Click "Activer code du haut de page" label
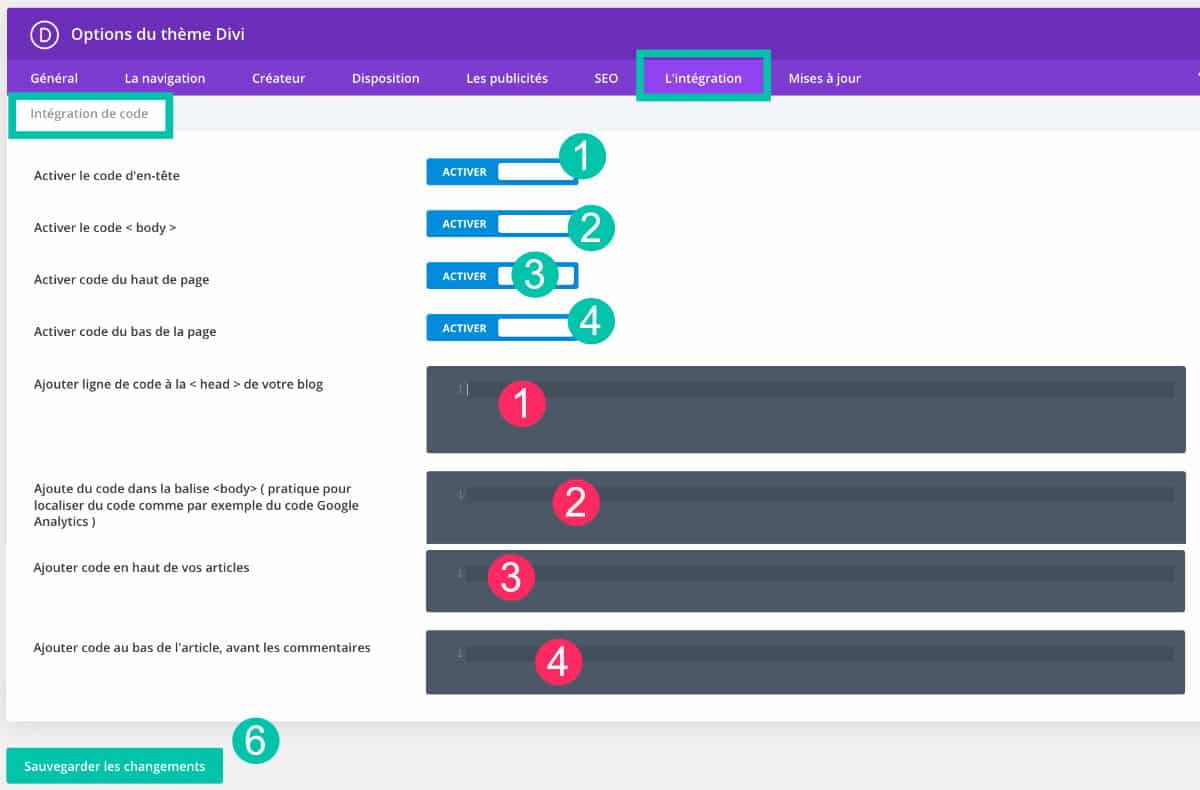The image size is (1200, 790). pyautogui.click(x=122, y=280)
